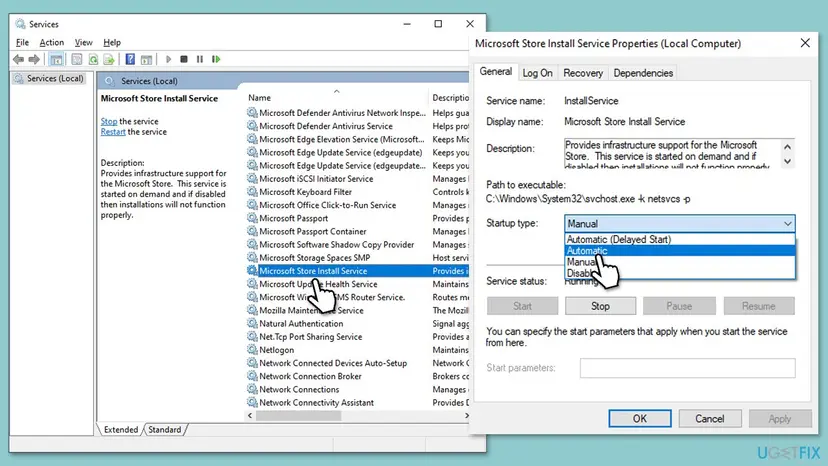Switch to the Standard view tab

click(x=165, y=430)
